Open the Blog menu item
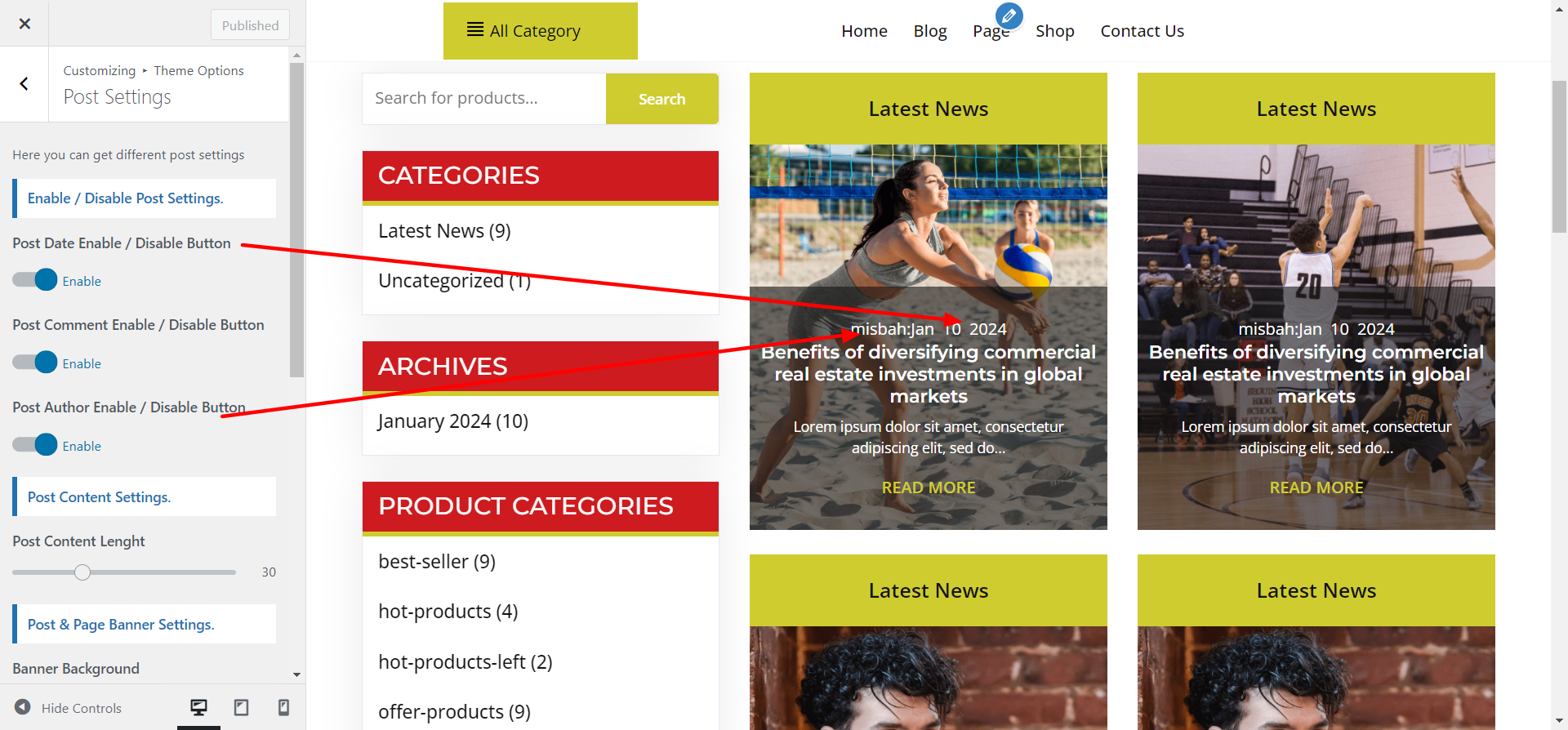Screen dimensions: 1568x730 click(930, 31)
